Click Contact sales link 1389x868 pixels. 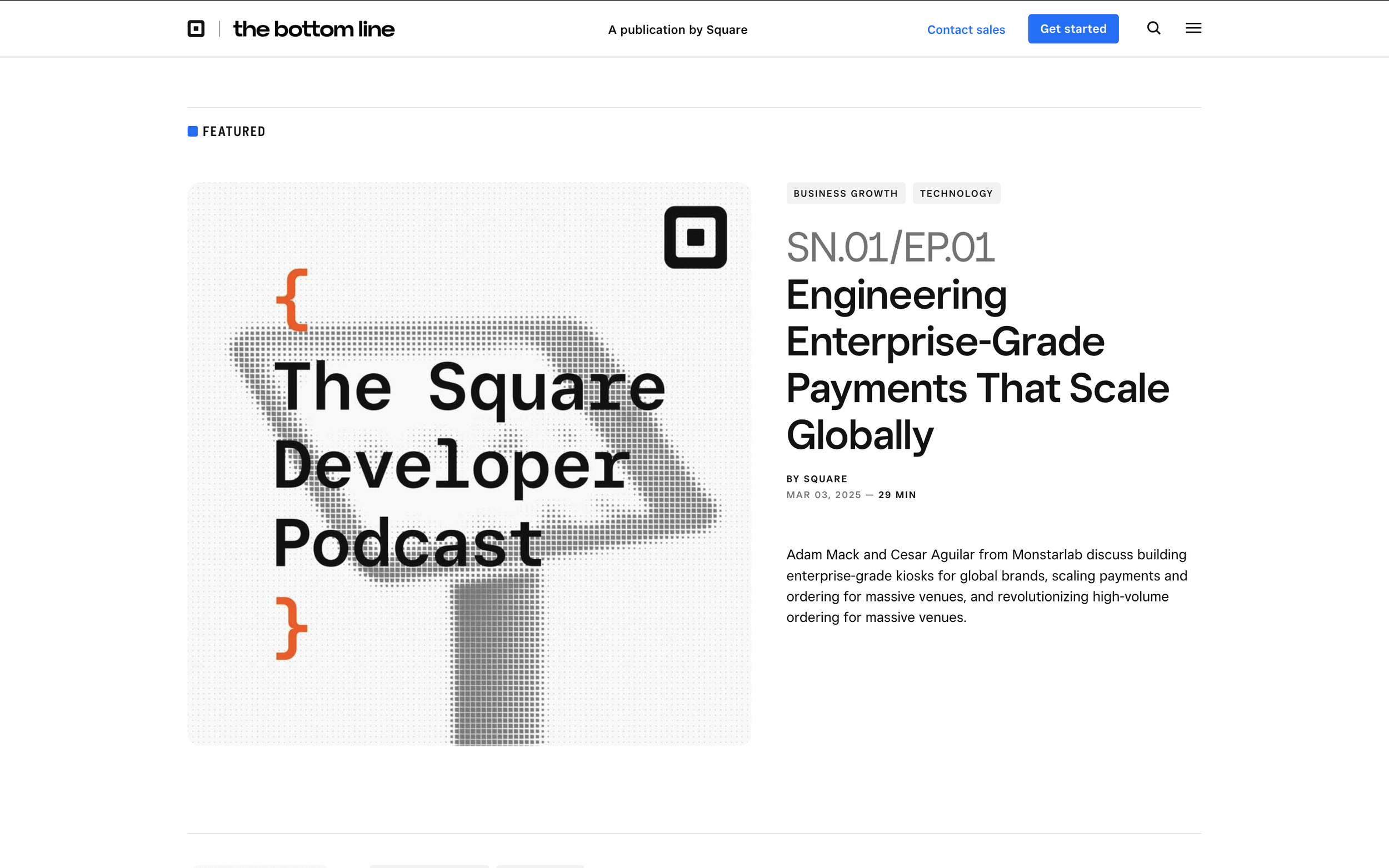[966, 29]
